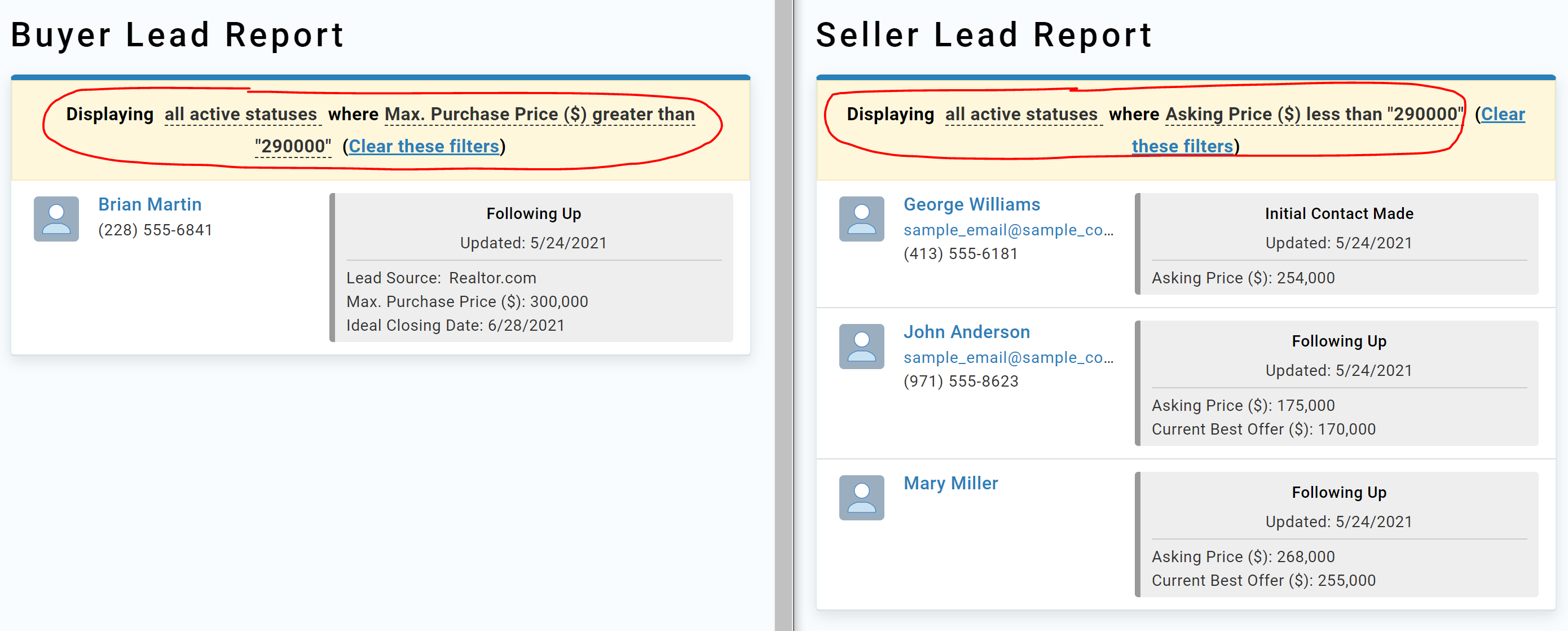Edit the Max. Purchase Price greater than filter

click(x=539, y=114)
